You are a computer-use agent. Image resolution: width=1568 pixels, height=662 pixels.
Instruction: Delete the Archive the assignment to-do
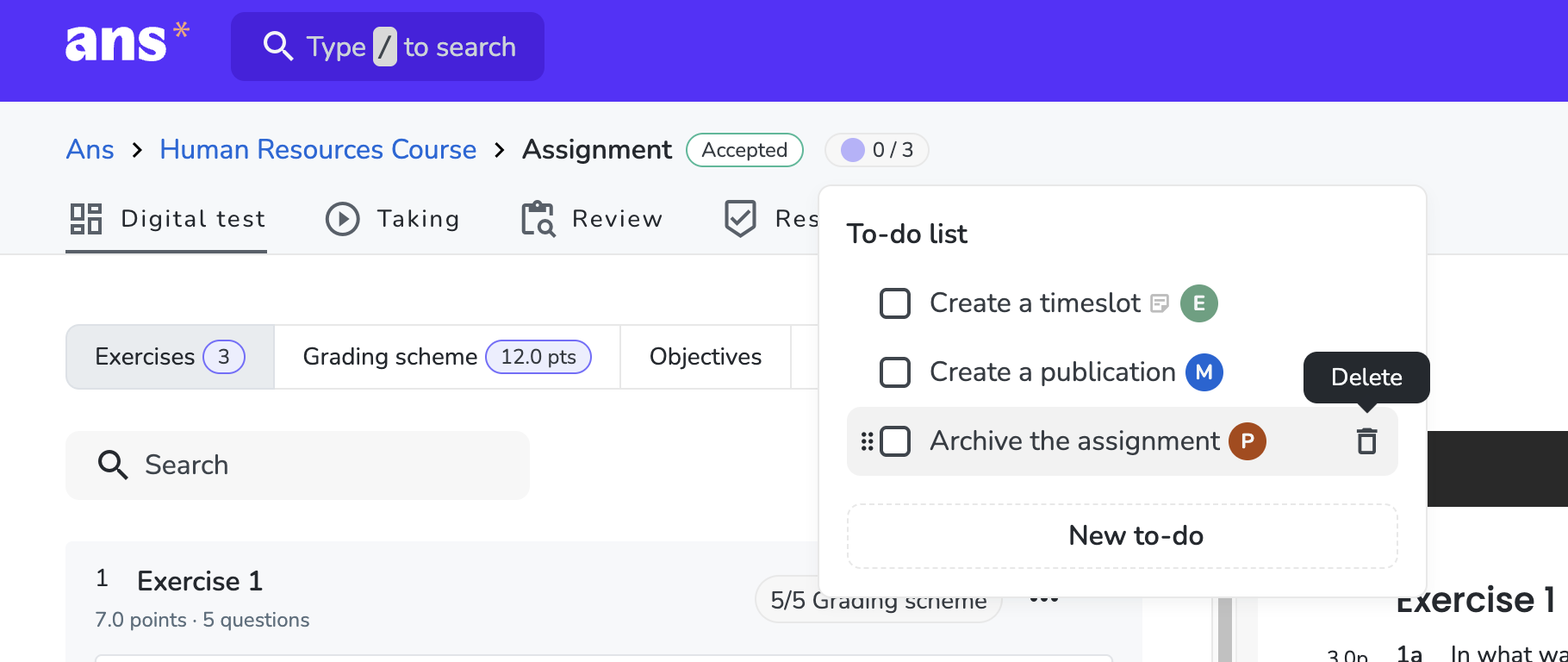(x=1366, y=441)
